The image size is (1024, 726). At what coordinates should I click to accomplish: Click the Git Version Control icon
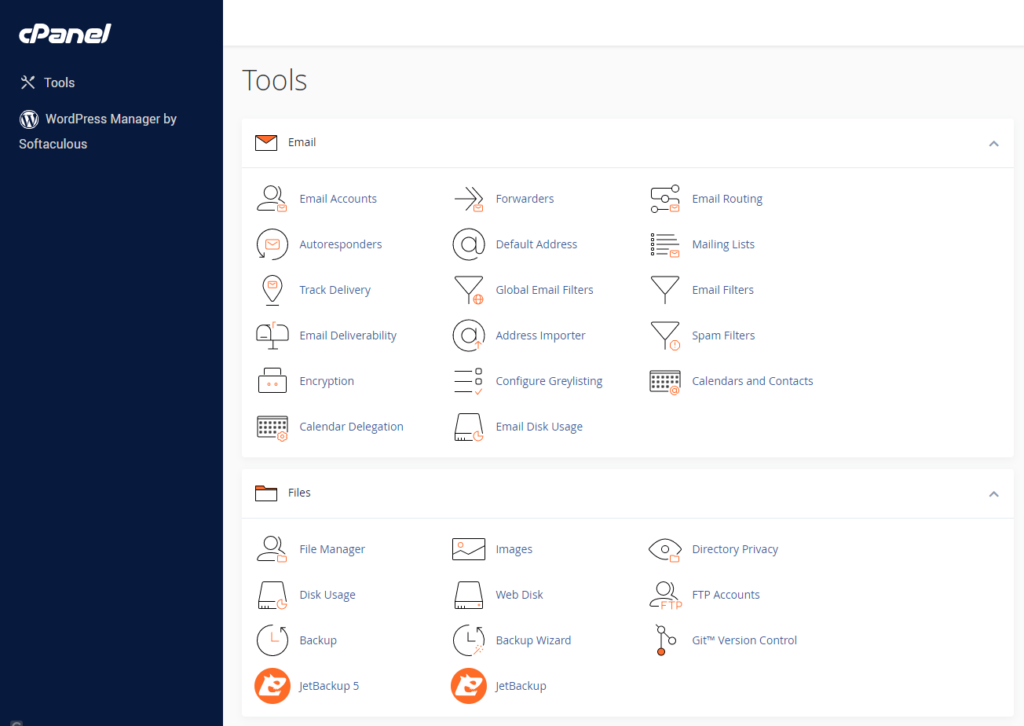pyautogui.click(x=662, y=640)
